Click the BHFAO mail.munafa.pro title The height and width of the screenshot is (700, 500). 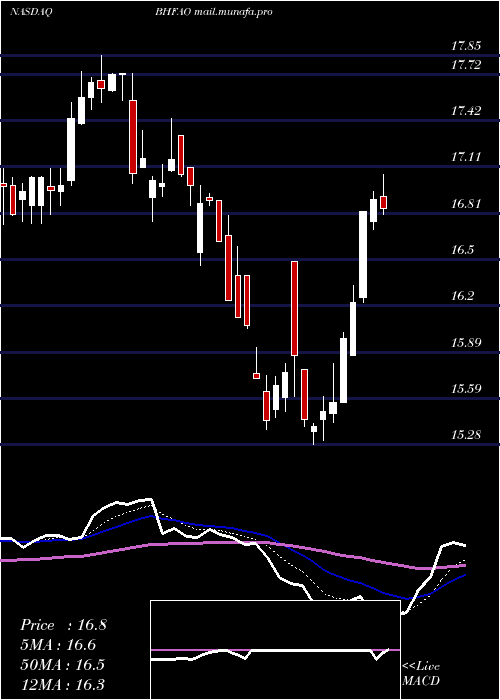click(214, 12)
